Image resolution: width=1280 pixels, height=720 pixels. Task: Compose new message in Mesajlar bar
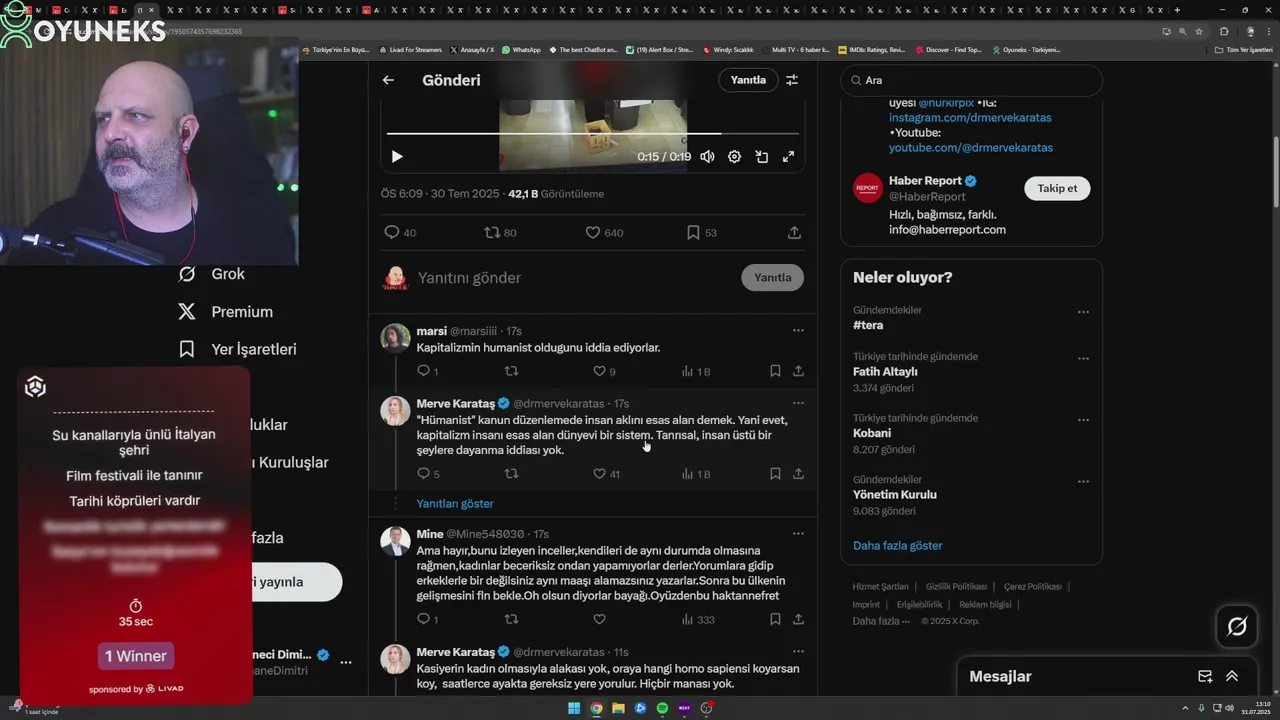coord(1205,677)
